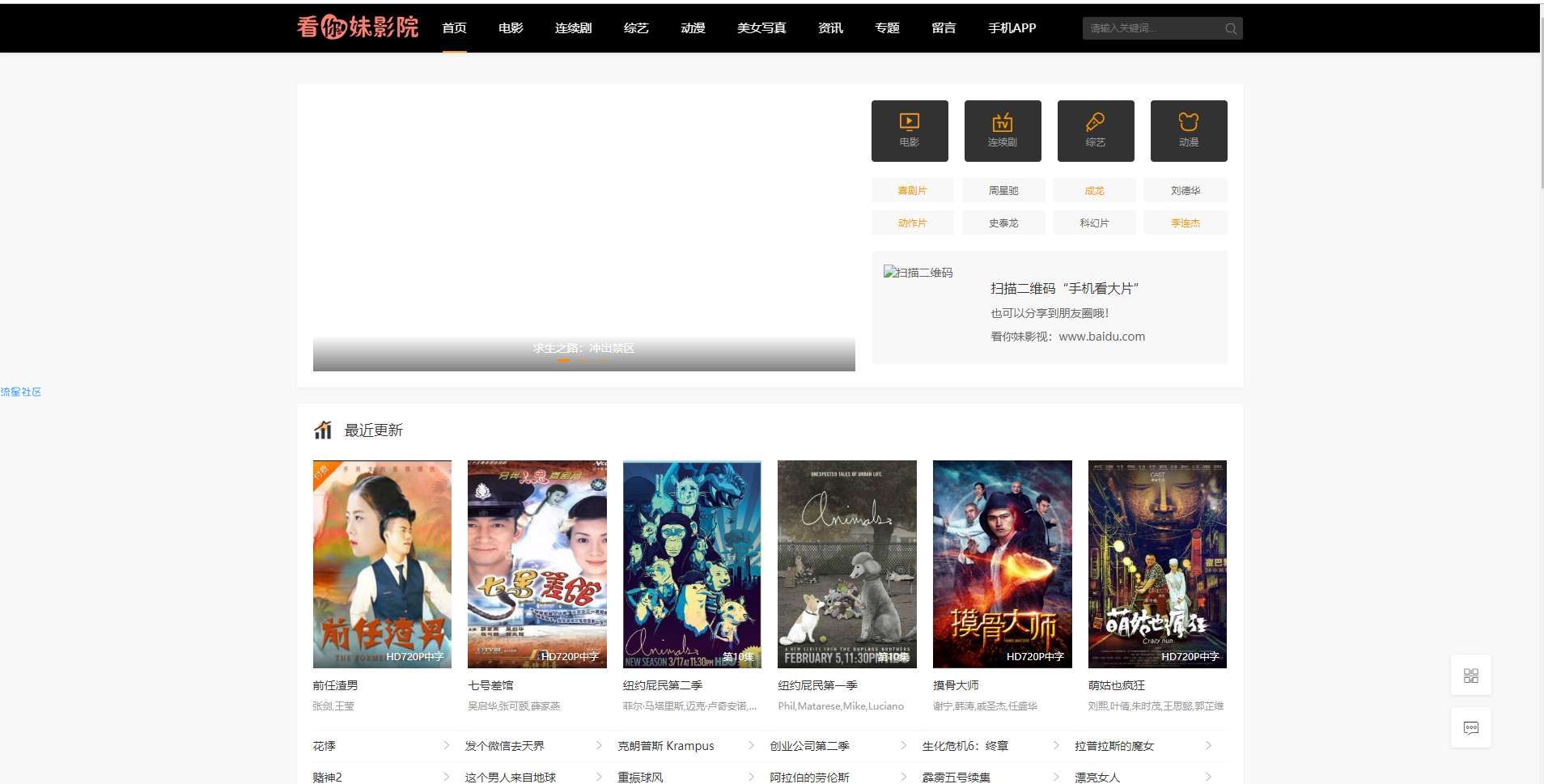Click the 最近更新 chart icon

point(323,430)
